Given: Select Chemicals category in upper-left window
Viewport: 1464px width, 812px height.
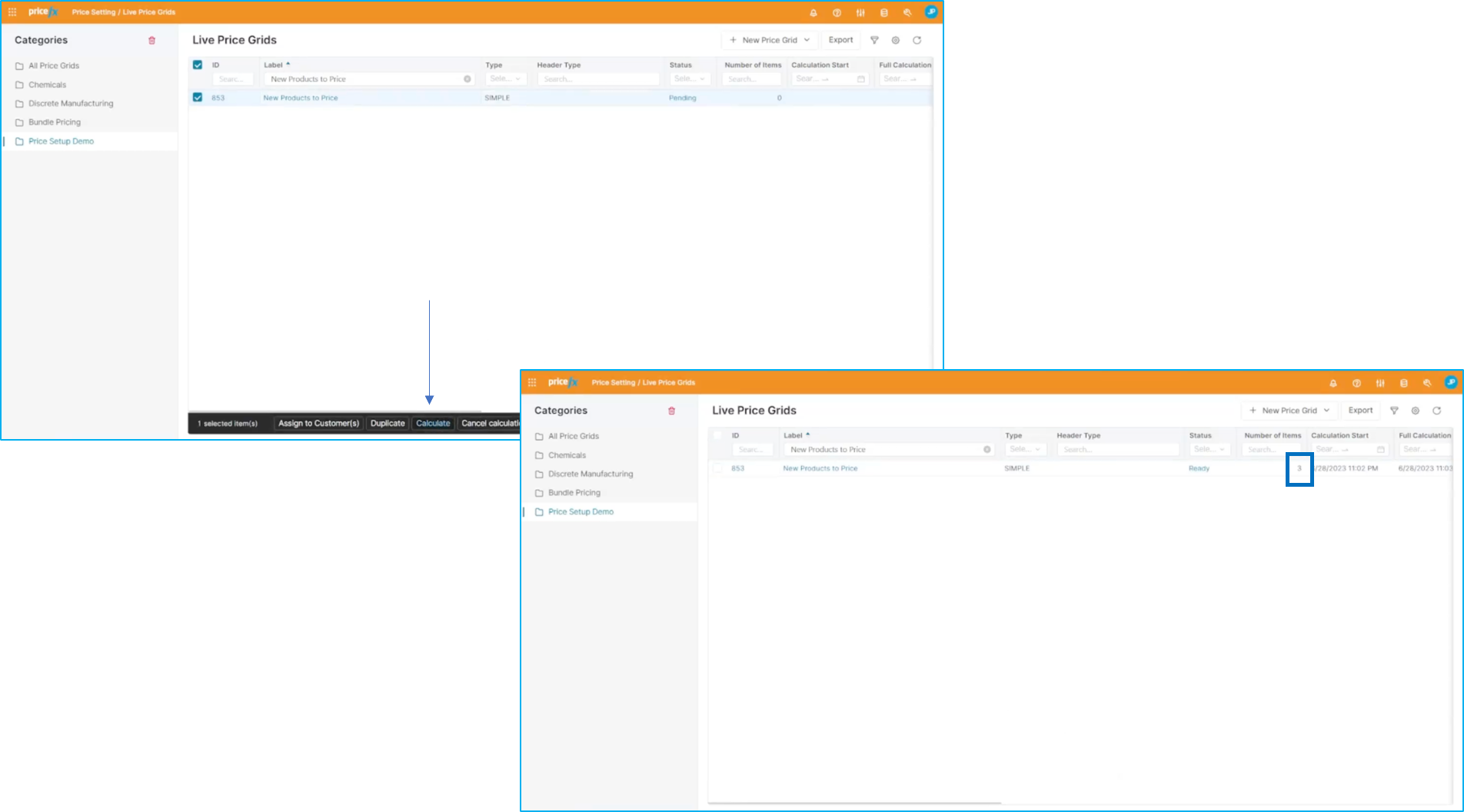Looking at the screenshot, I should (48, 85).
